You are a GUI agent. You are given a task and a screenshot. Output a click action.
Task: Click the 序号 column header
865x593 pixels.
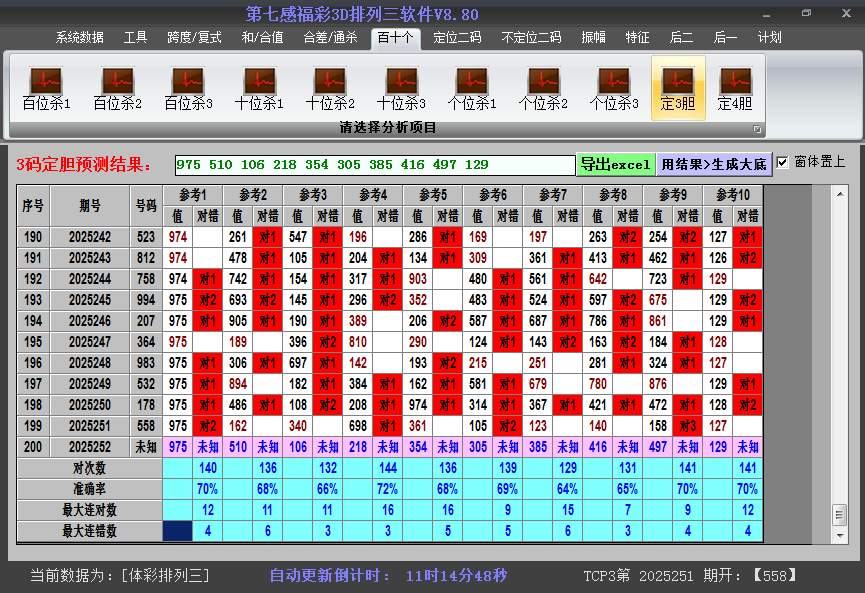[x=33, y=206]
